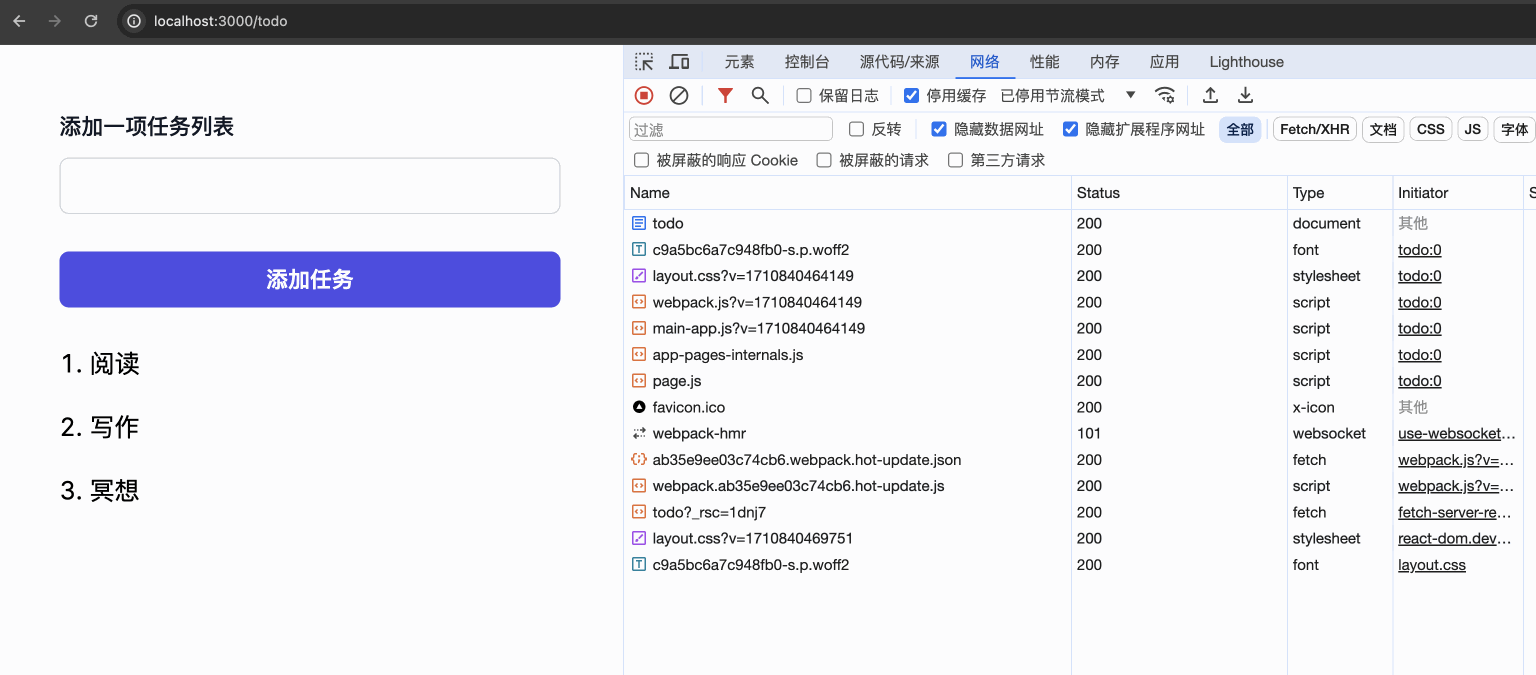This screenshot has width=1536, height=675.
Task: Check 被屏蔽的响应 Cookie option
Action: (641, 160)
